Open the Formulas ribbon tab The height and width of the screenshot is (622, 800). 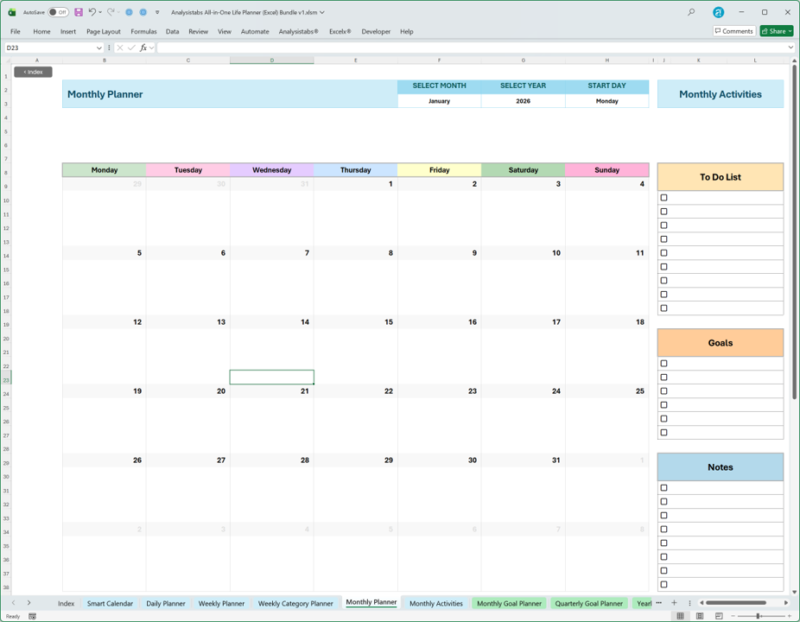[x=143, y=31]
